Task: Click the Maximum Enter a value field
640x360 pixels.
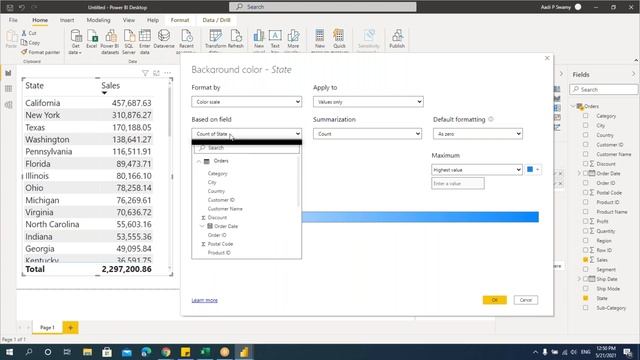Action: [x=458, y=184]
